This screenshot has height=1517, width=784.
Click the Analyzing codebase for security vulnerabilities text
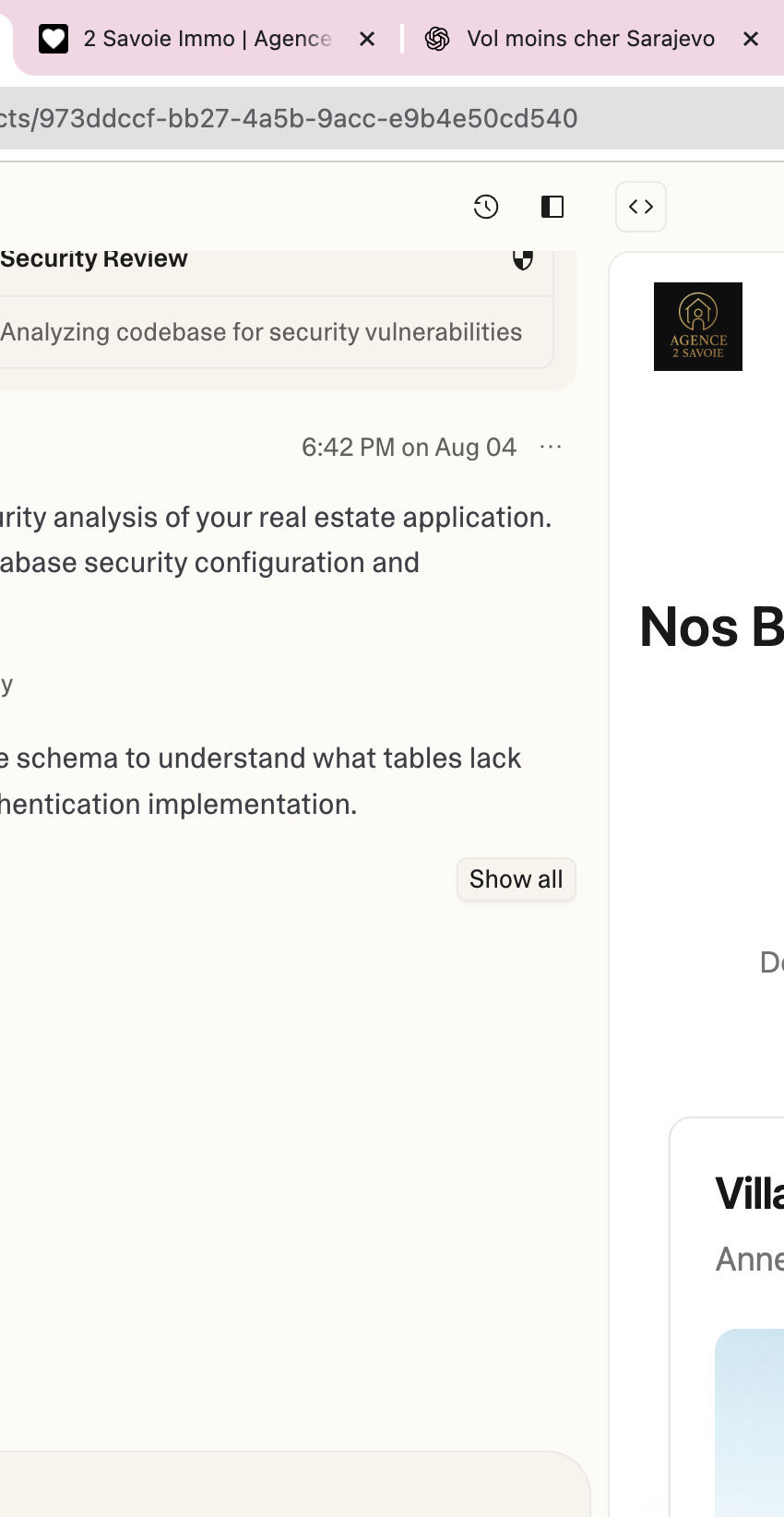click(261, 332)
